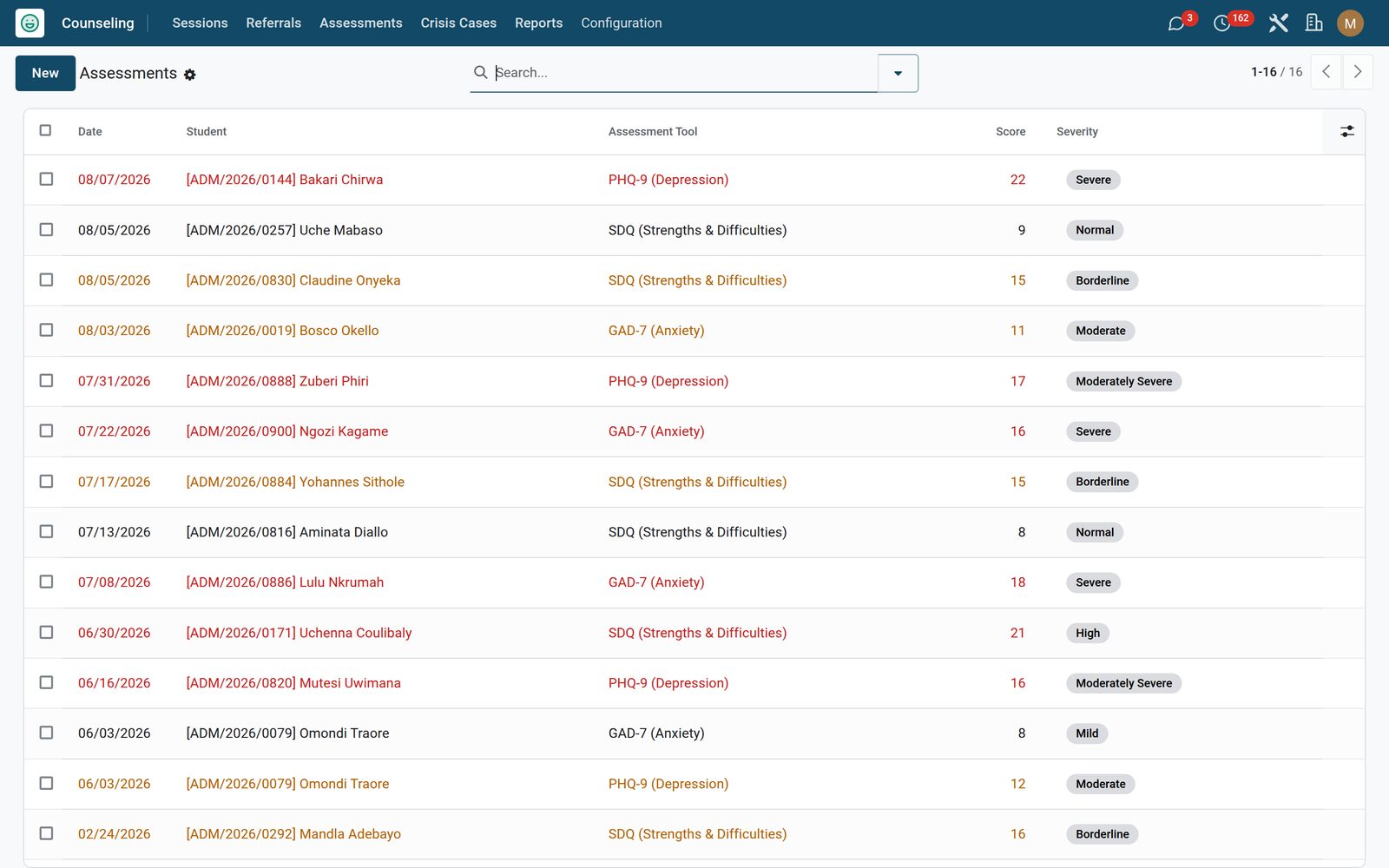Sort by the Severity column header
1389x868 pixels.
point(1077,132)
